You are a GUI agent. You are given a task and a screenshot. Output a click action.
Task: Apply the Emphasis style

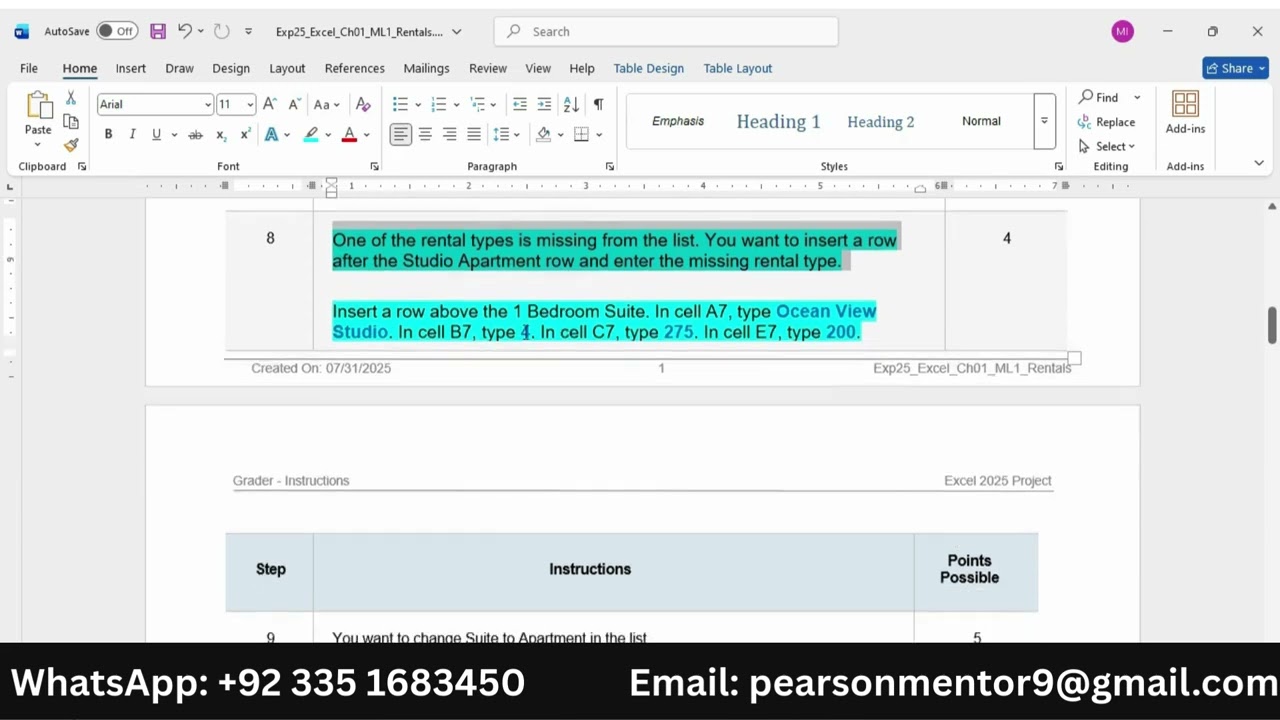click(678, 121)
